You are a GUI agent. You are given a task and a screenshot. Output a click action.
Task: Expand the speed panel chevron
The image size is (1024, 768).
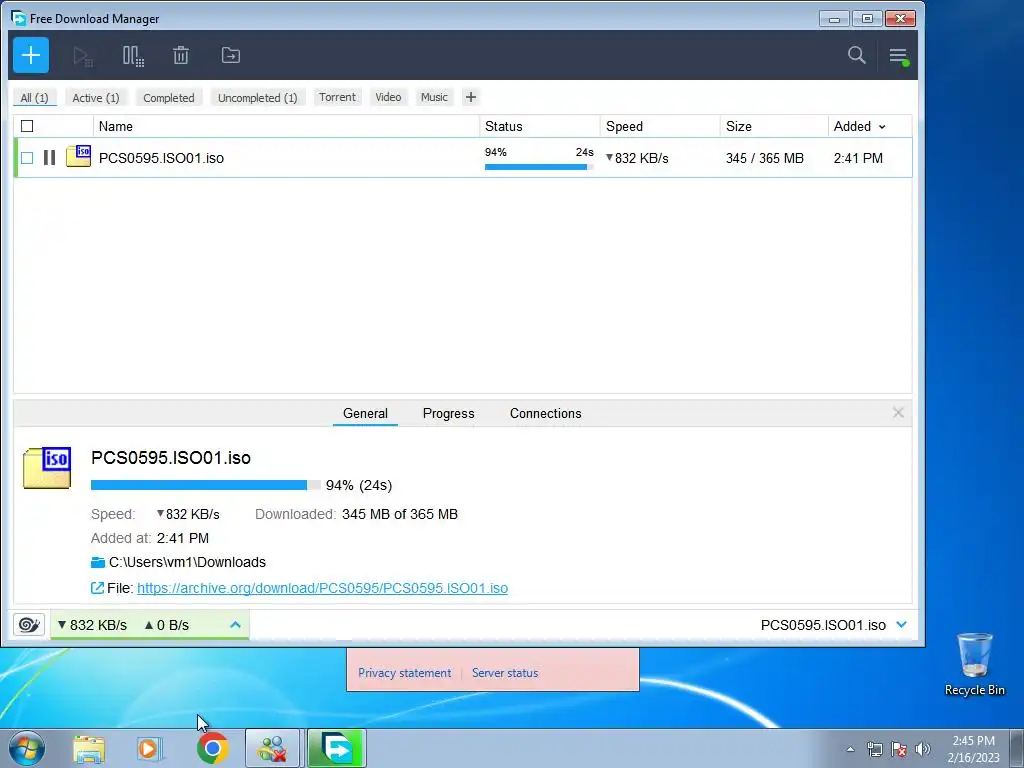coord(235,625)
